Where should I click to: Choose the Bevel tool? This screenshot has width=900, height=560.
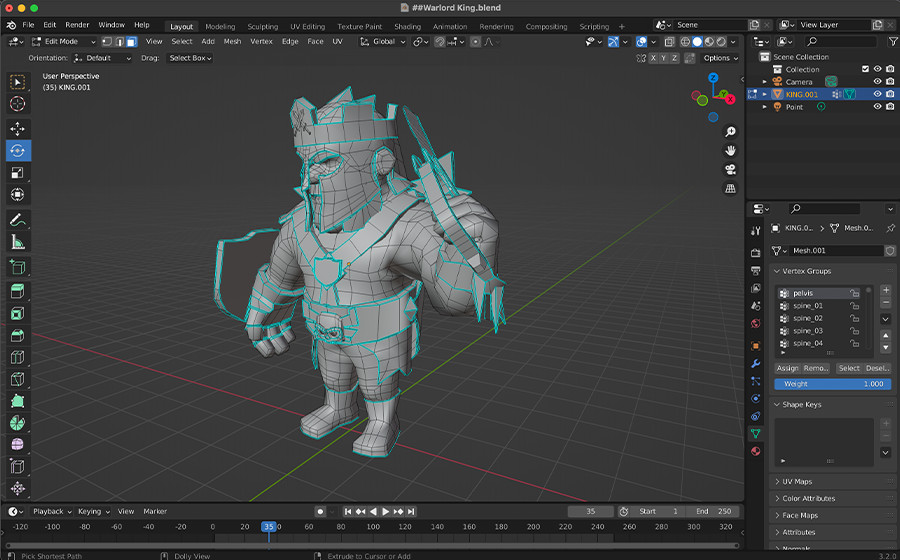coord(17,335)
